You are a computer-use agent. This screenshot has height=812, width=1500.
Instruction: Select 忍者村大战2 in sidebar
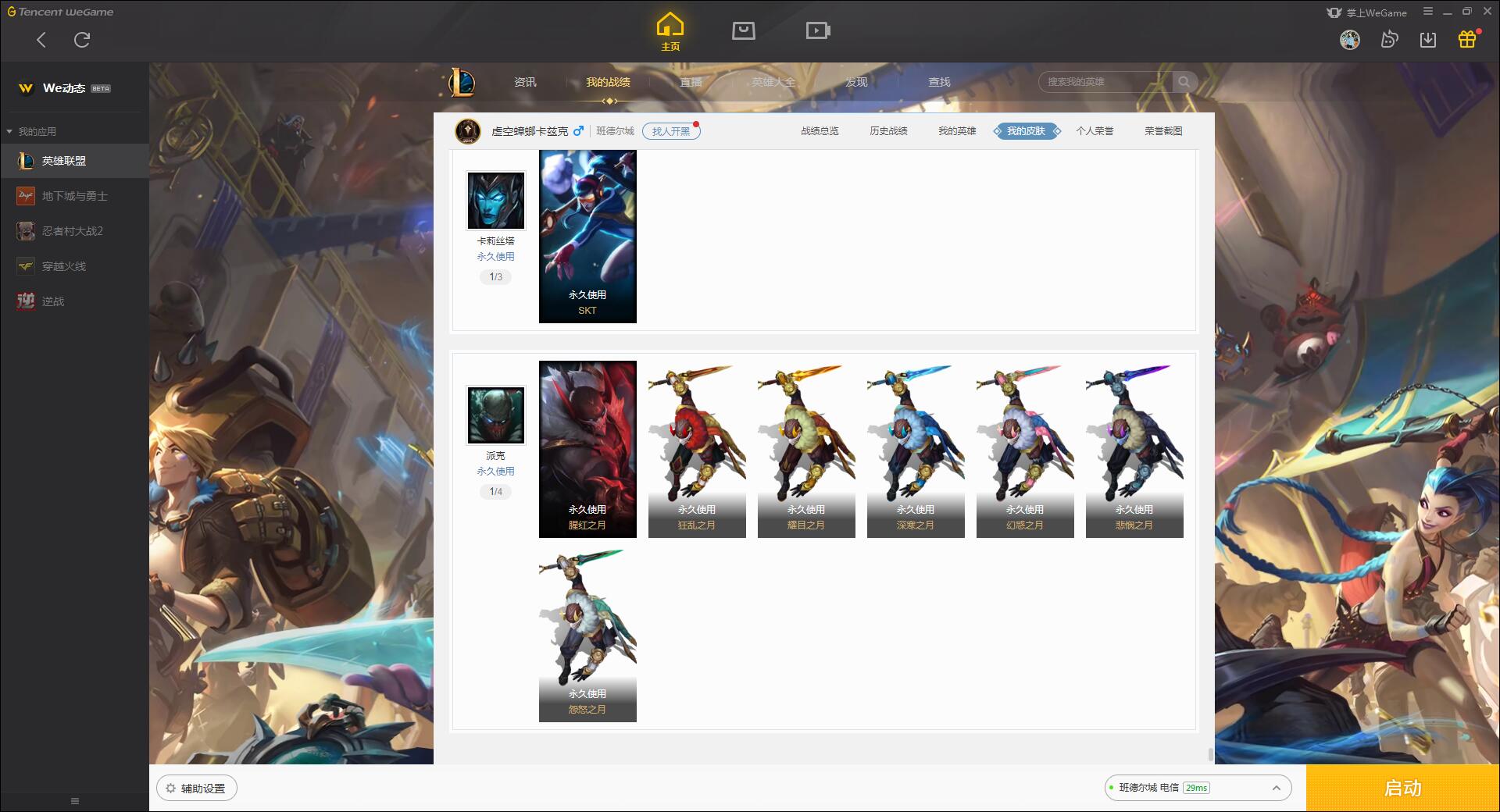(x=74, y=231)
